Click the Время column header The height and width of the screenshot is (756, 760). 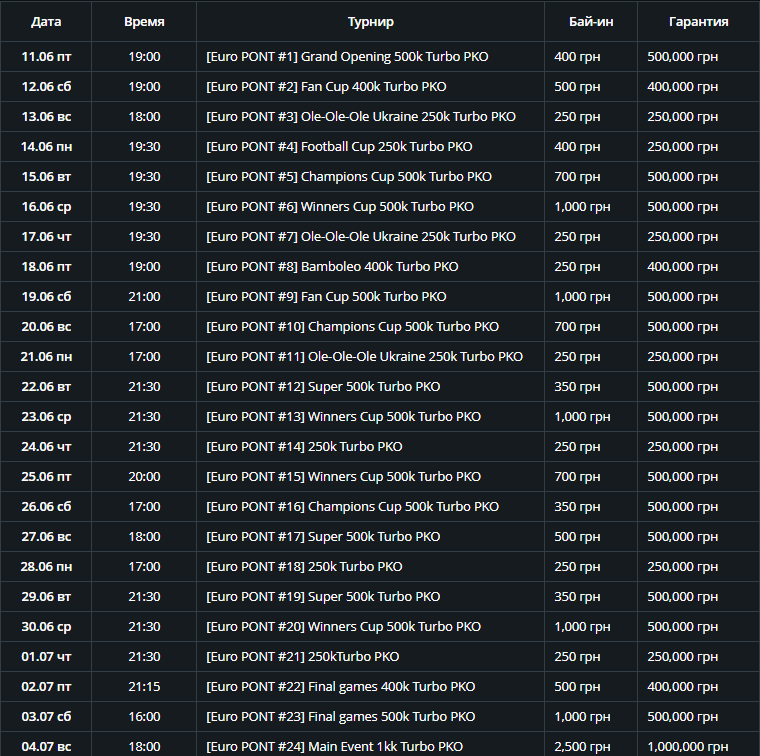click(x=145, y=21)
